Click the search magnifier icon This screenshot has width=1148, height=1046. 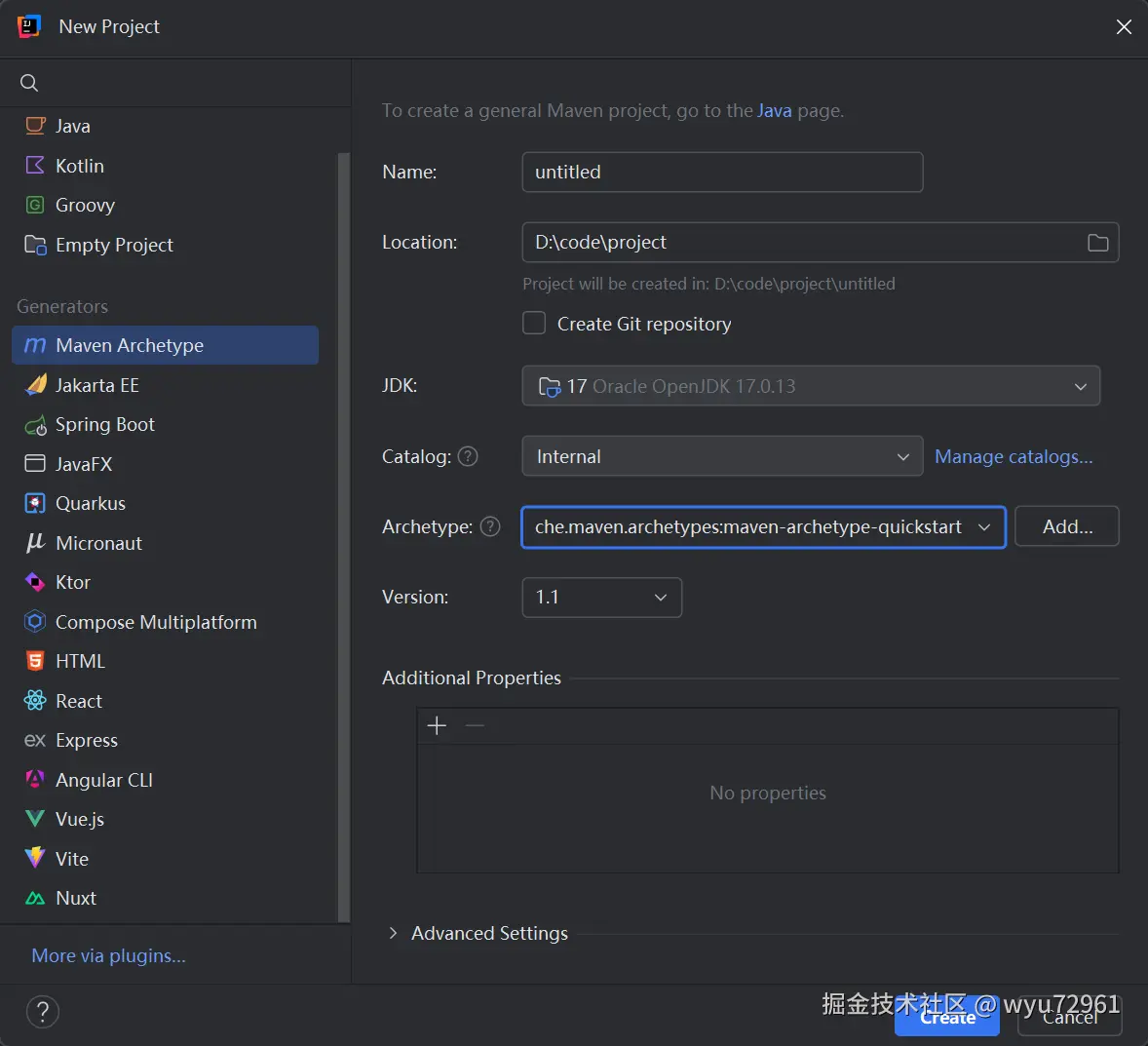pos(28,83)
